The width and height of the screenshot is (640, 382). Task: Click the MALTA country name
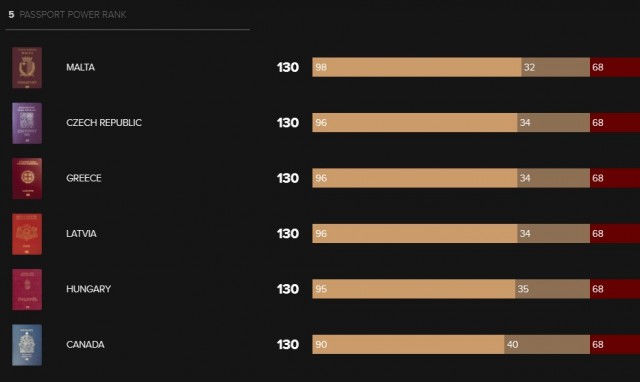80,67
